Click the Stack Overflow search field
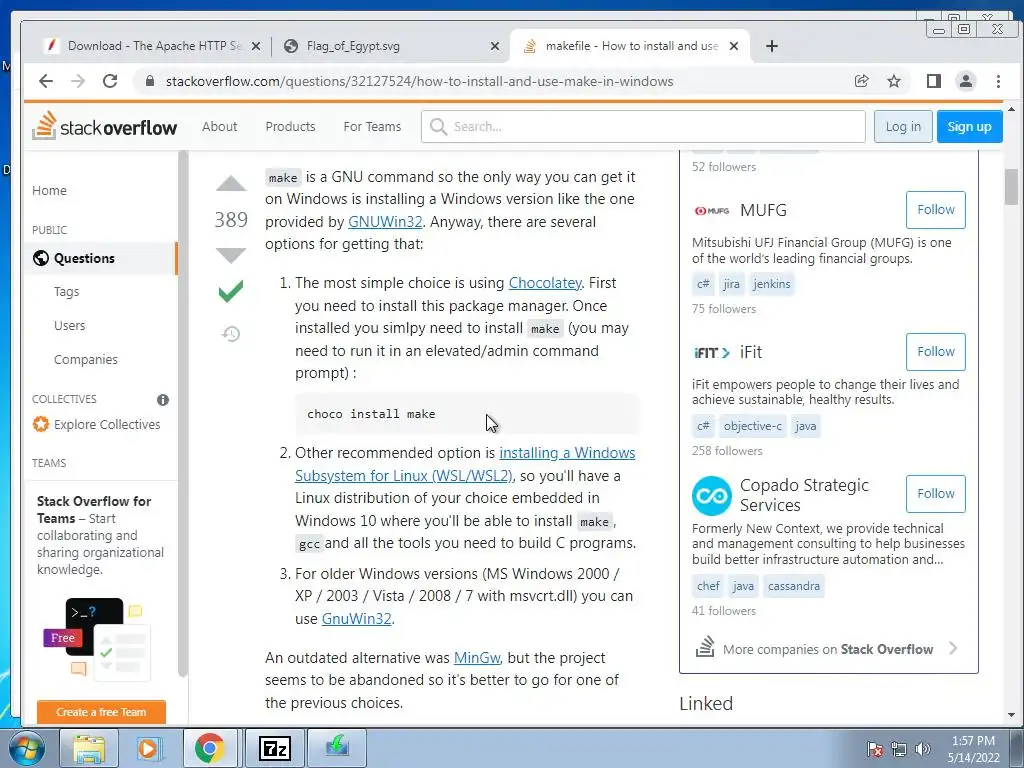 point(643,127)
